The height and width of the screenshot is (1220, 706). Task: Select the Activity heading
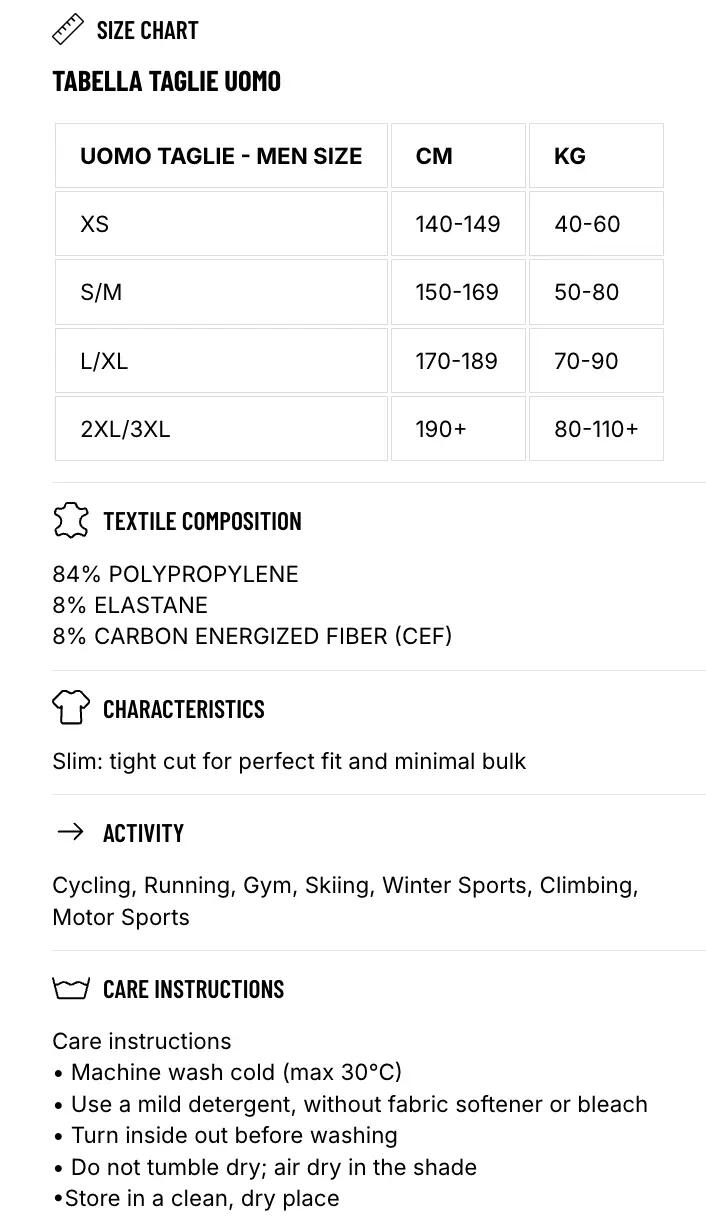(x=143, y=833)
